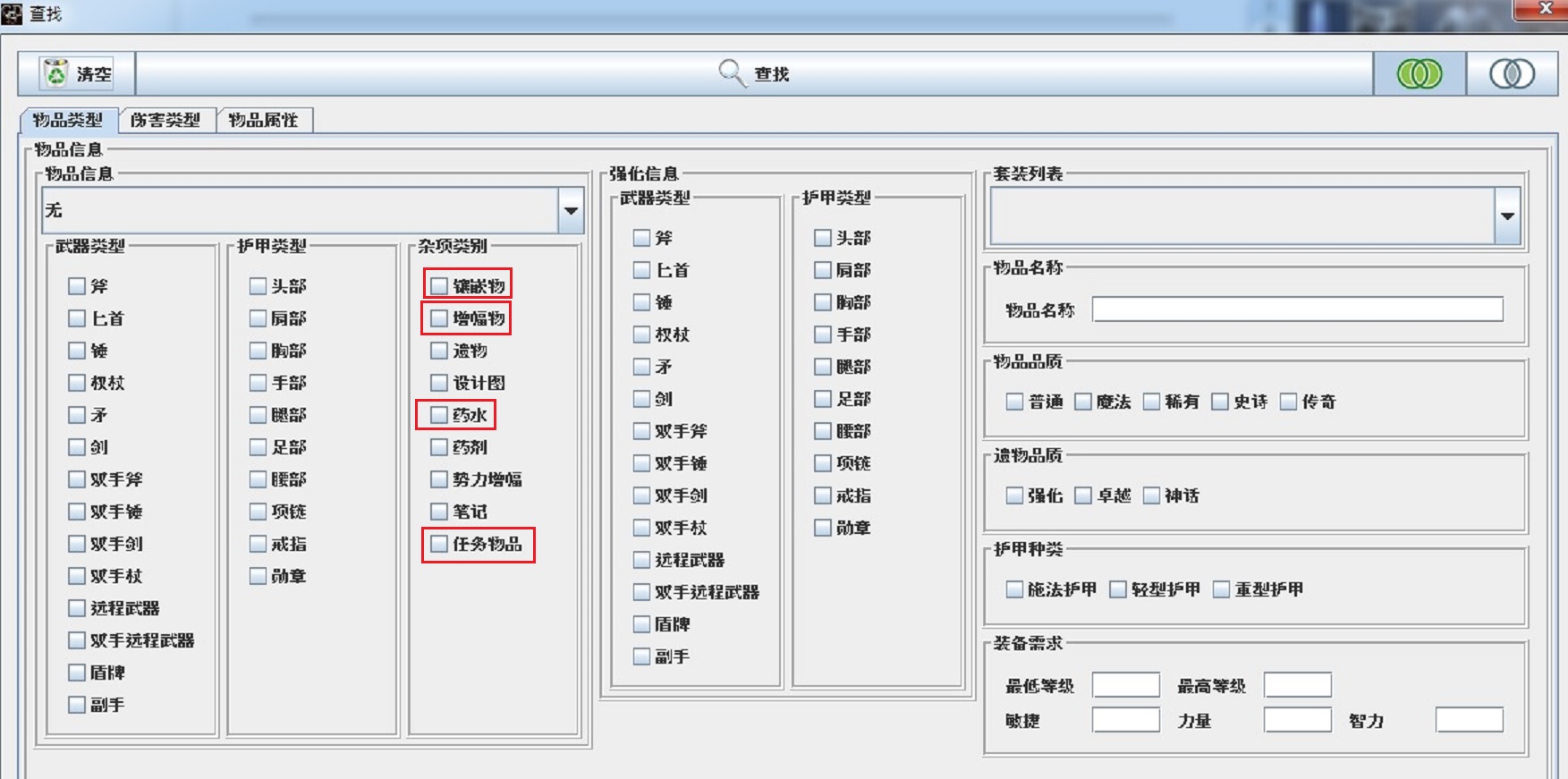Click the 查找 window title icon
The width and height of the screenshot is (1568, 779).
pos(13,13)
